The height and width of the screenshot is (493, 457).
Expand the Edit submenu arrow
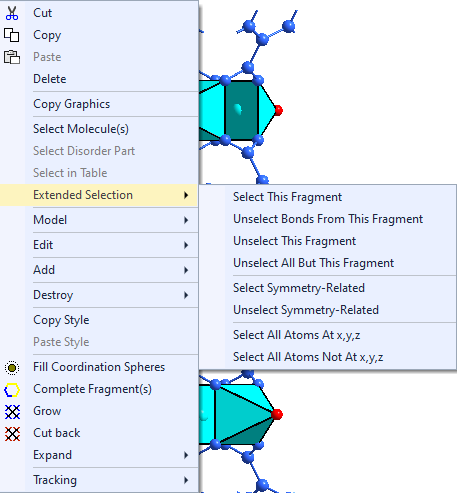tap(186, 245)
